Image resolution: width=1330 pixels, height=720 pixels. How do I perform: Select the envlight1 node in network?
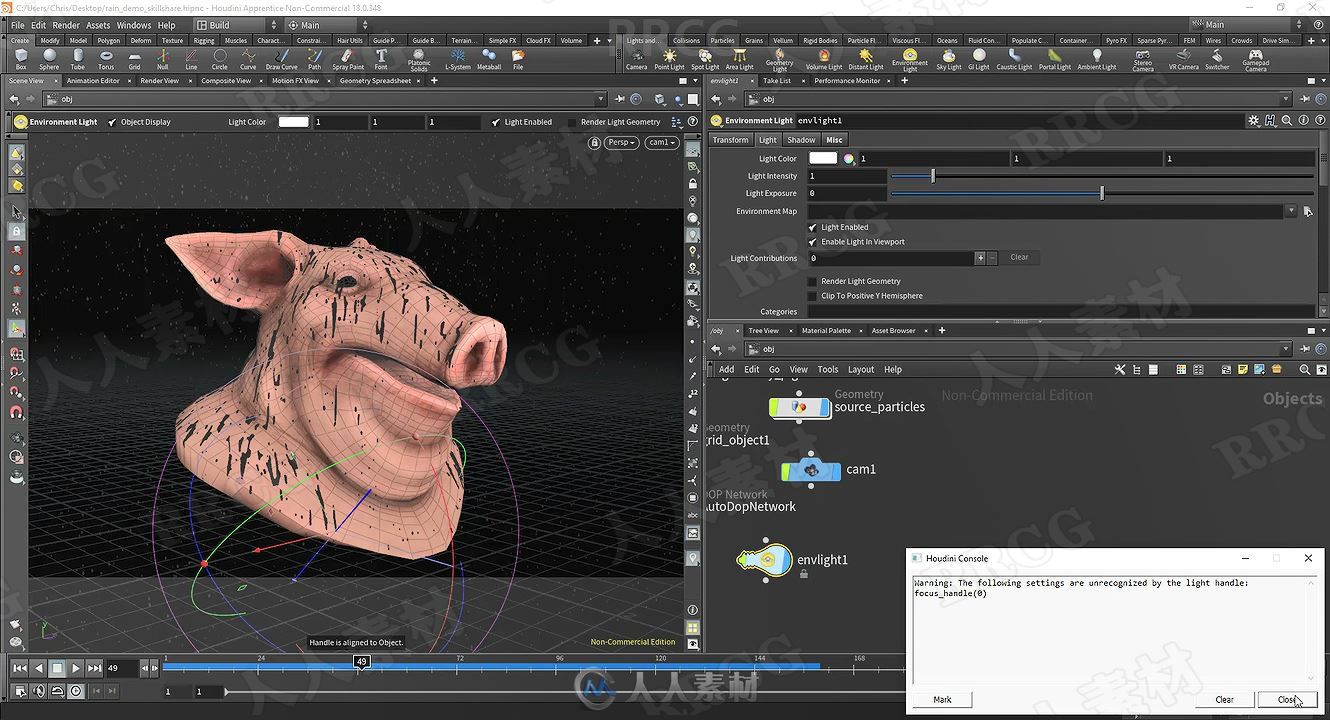click(x=766, y=560)
